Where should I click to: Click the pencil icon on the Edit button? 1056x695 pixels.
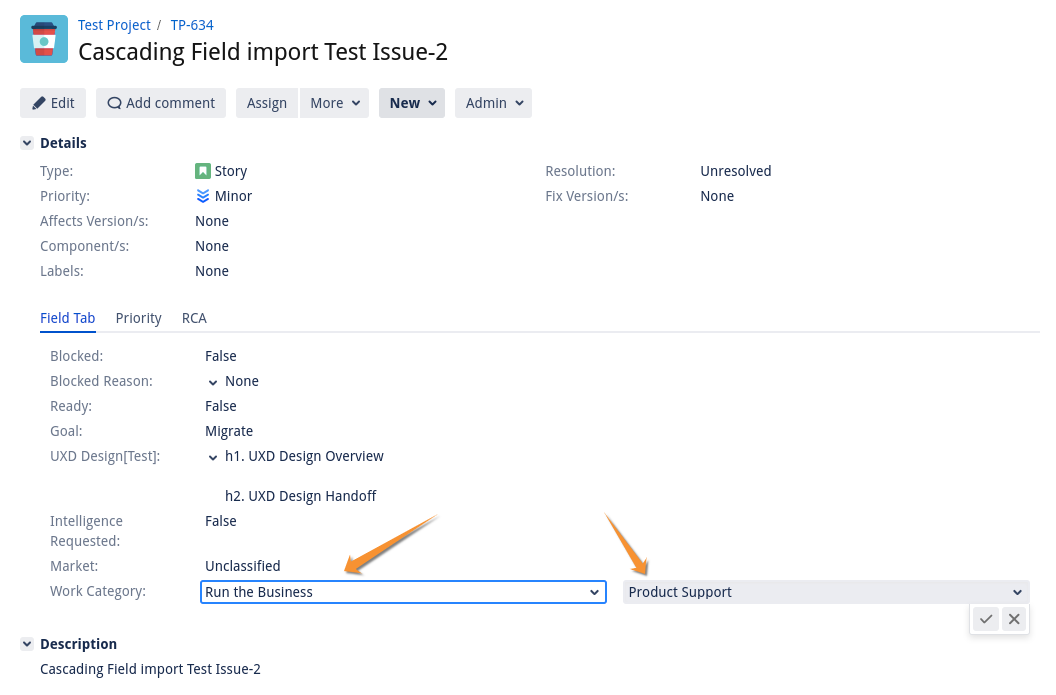pos(38,102)
